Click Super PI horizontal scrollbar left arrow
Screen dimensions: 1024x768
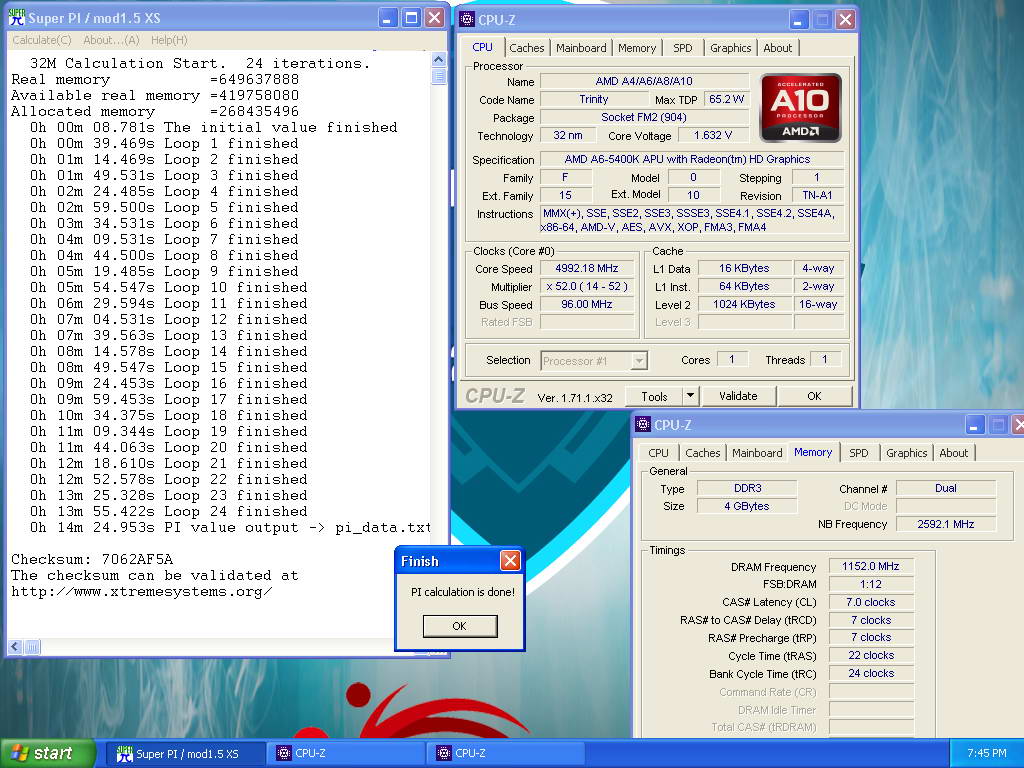click(x=15, y=647)
